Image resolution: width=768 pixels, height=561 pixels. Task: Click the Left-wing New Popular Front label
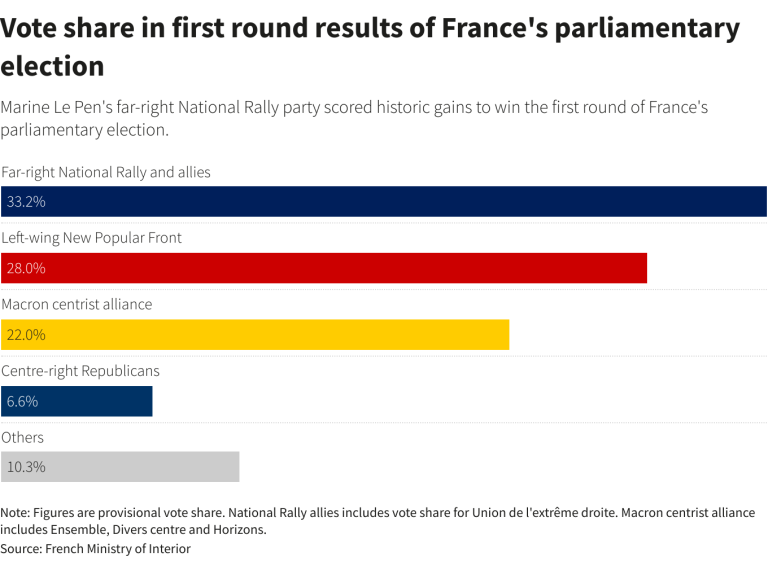(x=92, y=238)
